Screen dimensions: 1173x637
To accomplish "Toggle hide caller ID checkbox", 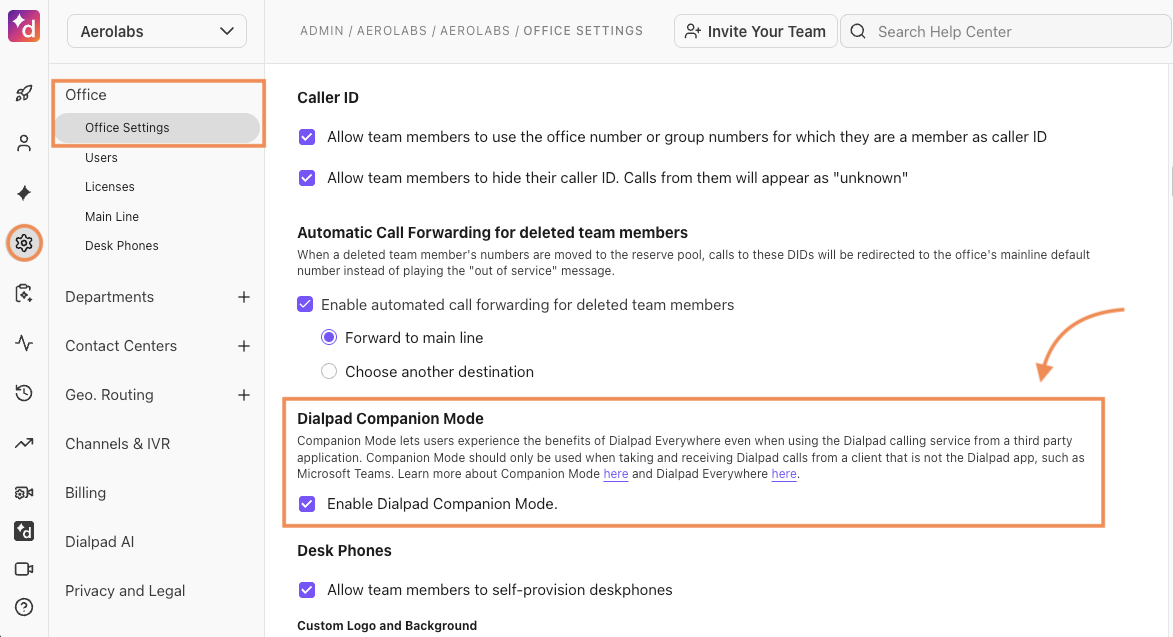I will point(307,178).
